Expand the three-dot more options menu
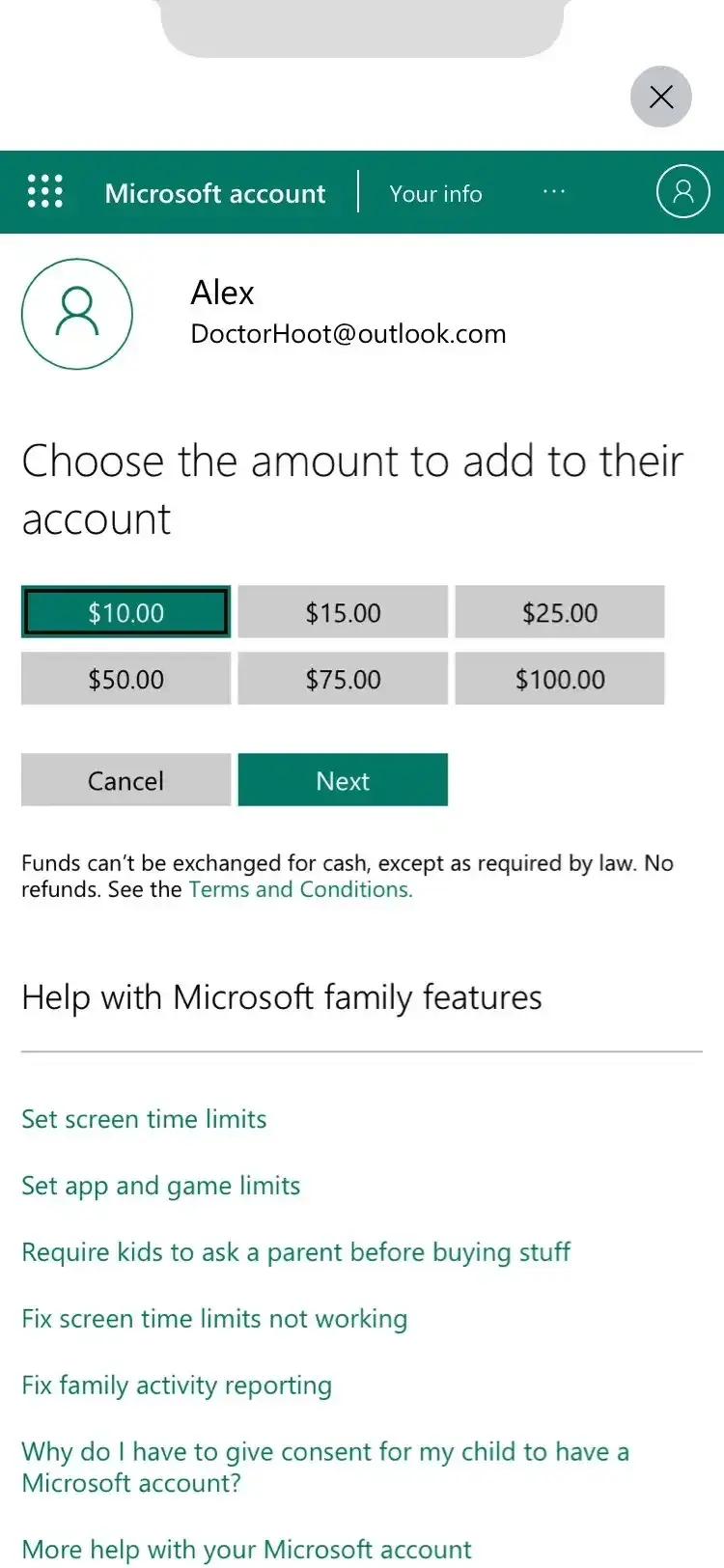This screenshot has height=1568, width=724. (x=554, y=192)
